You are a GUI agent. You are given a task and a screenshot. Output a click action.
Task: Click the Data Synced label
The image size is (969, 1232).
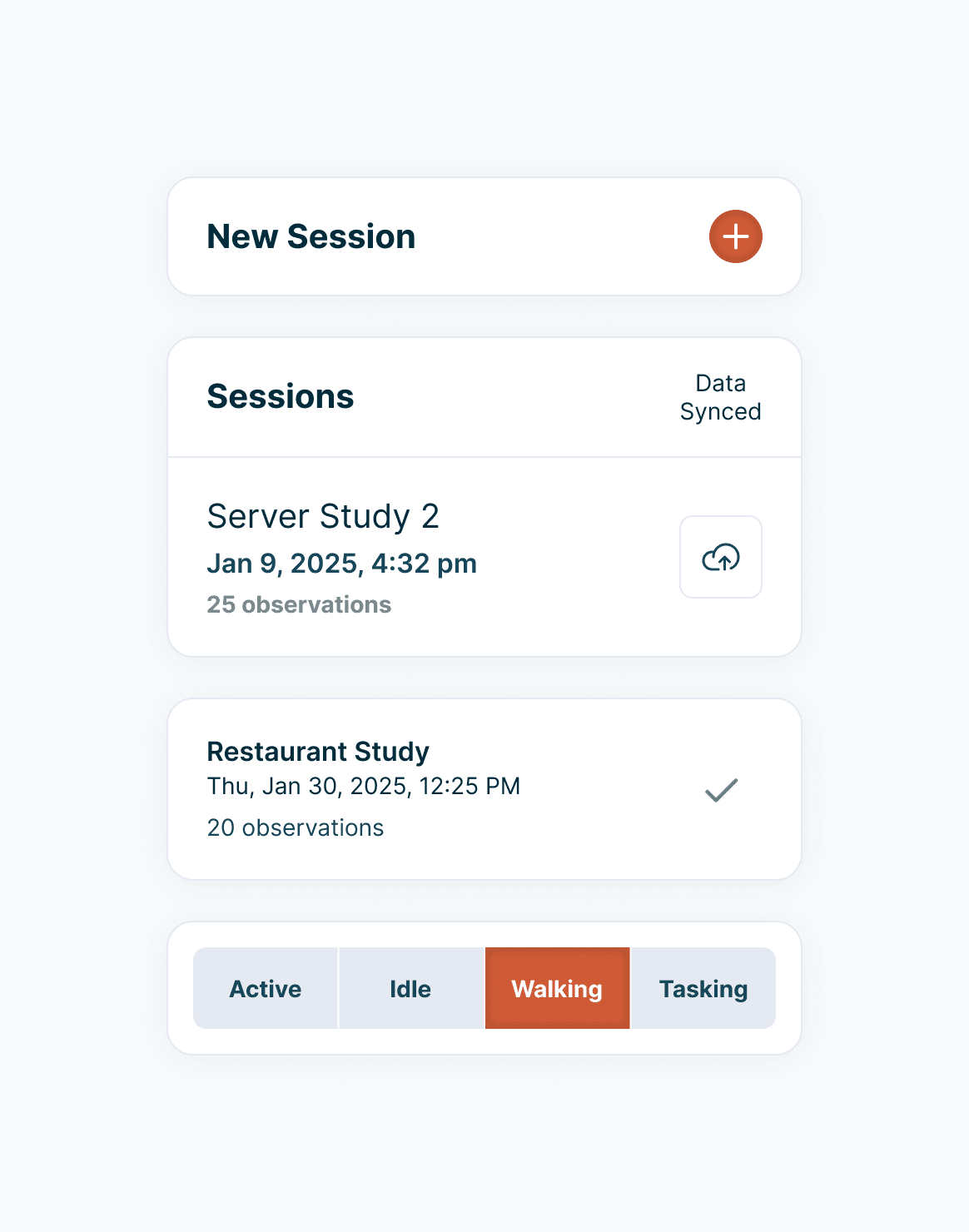(720, 397)
